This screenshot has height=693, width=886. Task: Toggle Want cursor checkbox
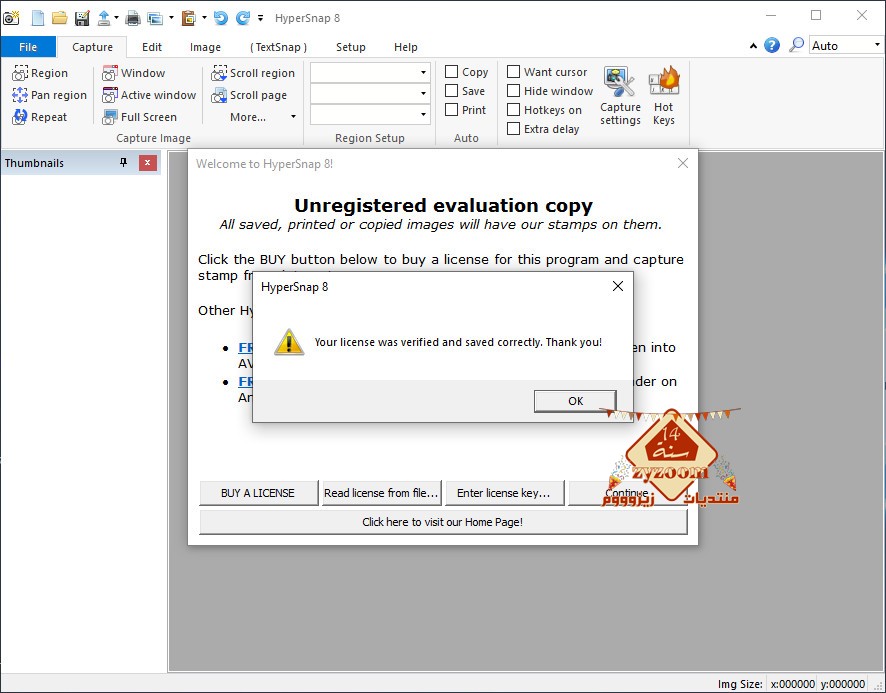(513, 72)
